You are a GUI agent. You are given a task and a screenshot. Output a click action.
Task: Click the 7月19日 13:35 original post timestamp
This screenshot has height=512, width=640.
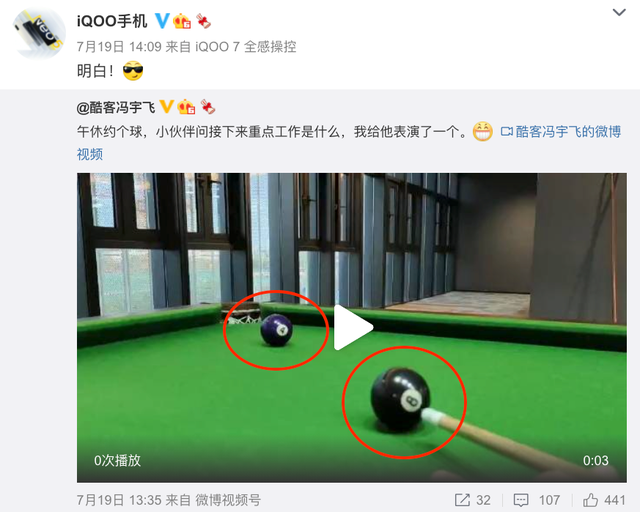click(x=119, y=500)
